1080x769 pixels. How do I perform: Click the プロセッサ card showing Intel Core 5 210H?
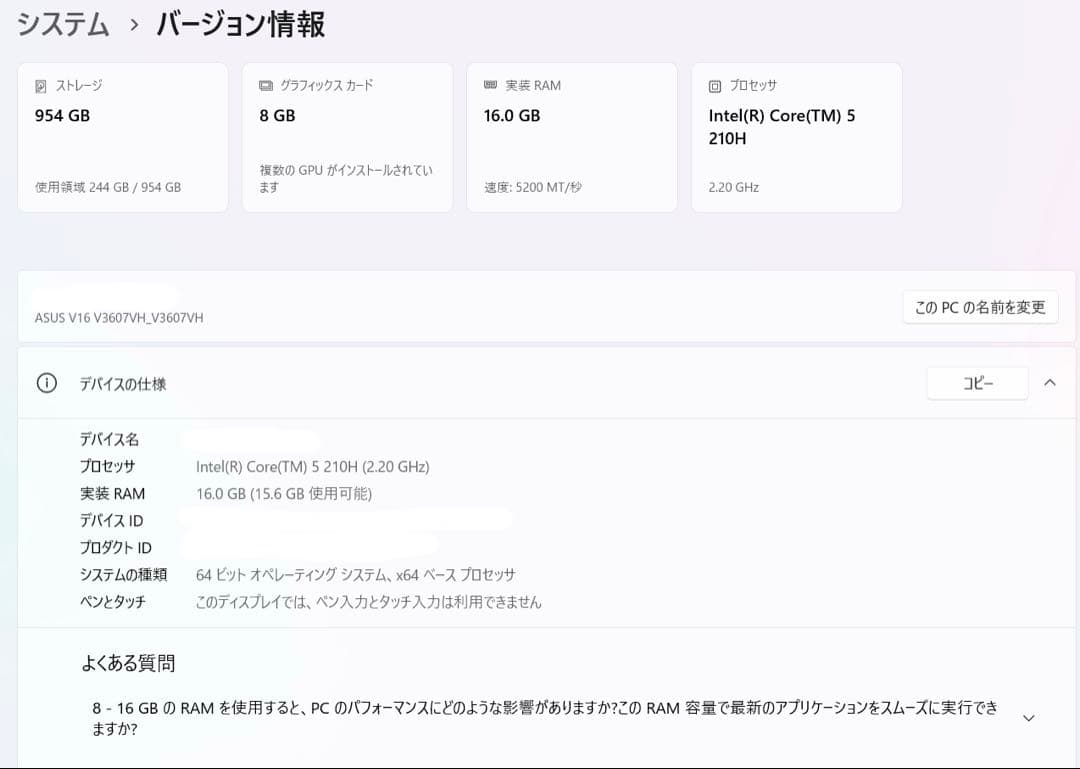click(796, 137)
